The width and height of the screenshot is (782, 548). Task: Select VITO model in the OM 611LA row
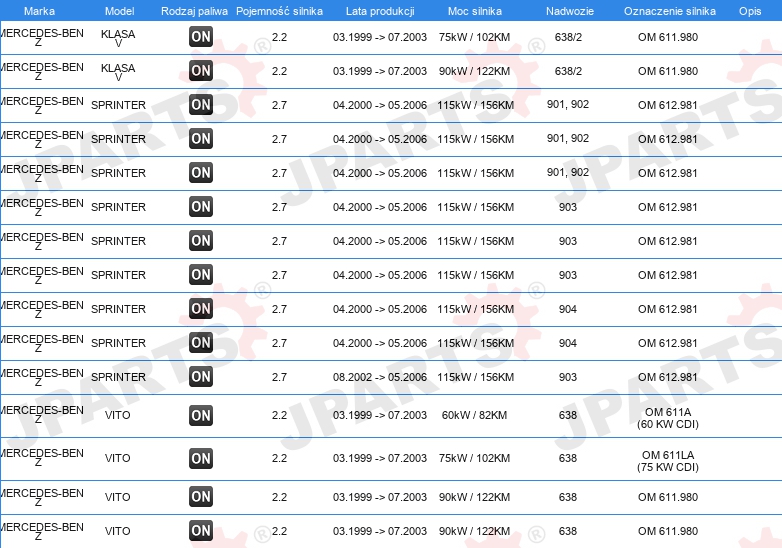[118, 458]
